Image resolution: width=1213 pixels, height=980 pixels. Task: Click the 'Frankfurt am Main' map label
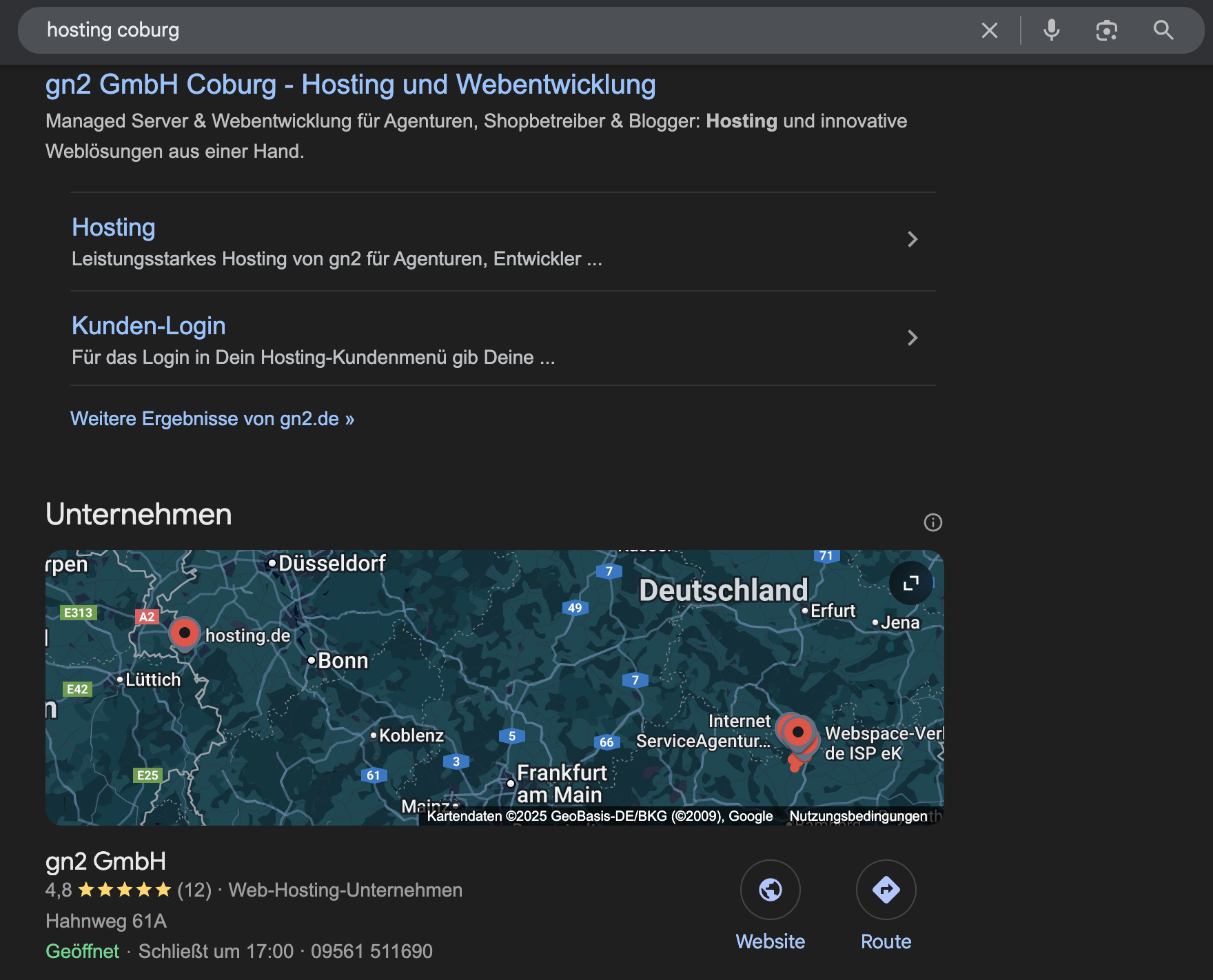click(x=561, y=784)
